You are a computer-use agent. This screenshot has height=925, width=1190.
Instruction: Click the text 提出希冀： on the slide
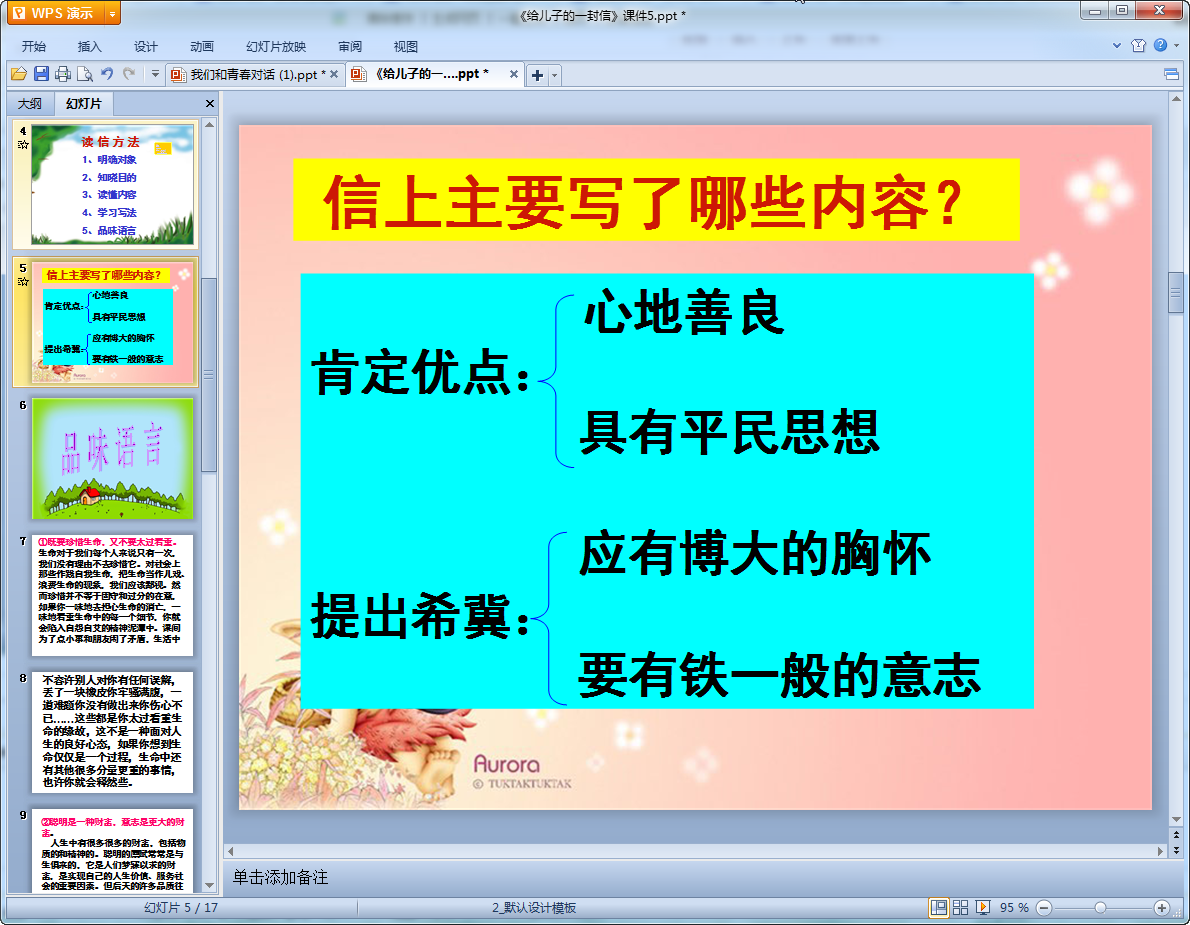point(421,615)
